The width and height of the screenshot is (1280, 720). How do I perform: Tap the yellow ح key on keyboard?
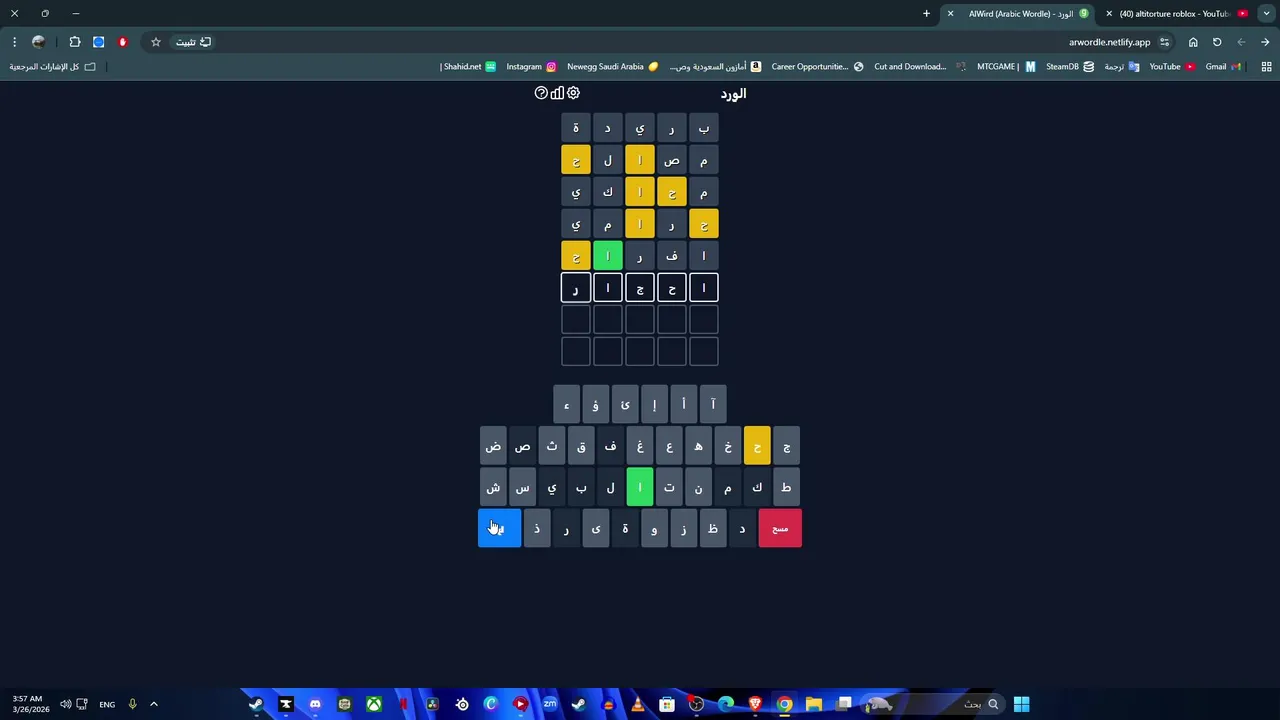[757, 446]
